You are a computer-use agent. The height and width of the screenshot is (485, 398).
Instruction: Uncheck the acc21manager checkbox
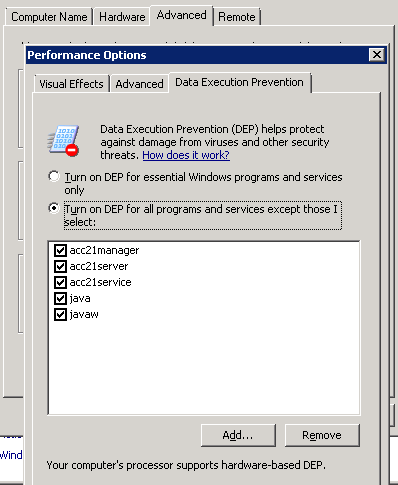pyautogui.click(x=60, y=250)
